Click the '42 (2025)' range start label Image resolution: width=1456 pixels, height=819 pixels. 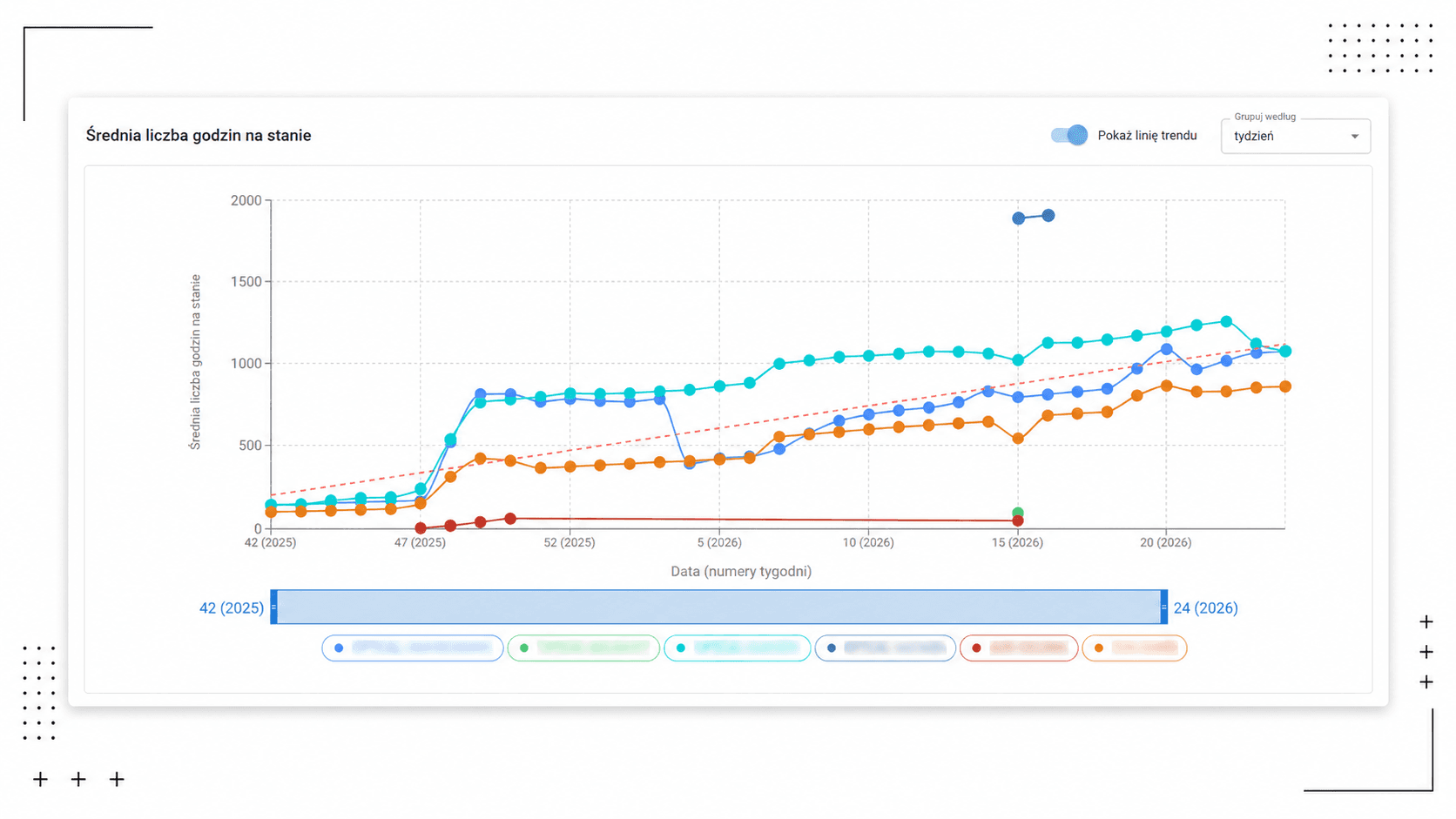pyautogui.click(x=232, y=608)
